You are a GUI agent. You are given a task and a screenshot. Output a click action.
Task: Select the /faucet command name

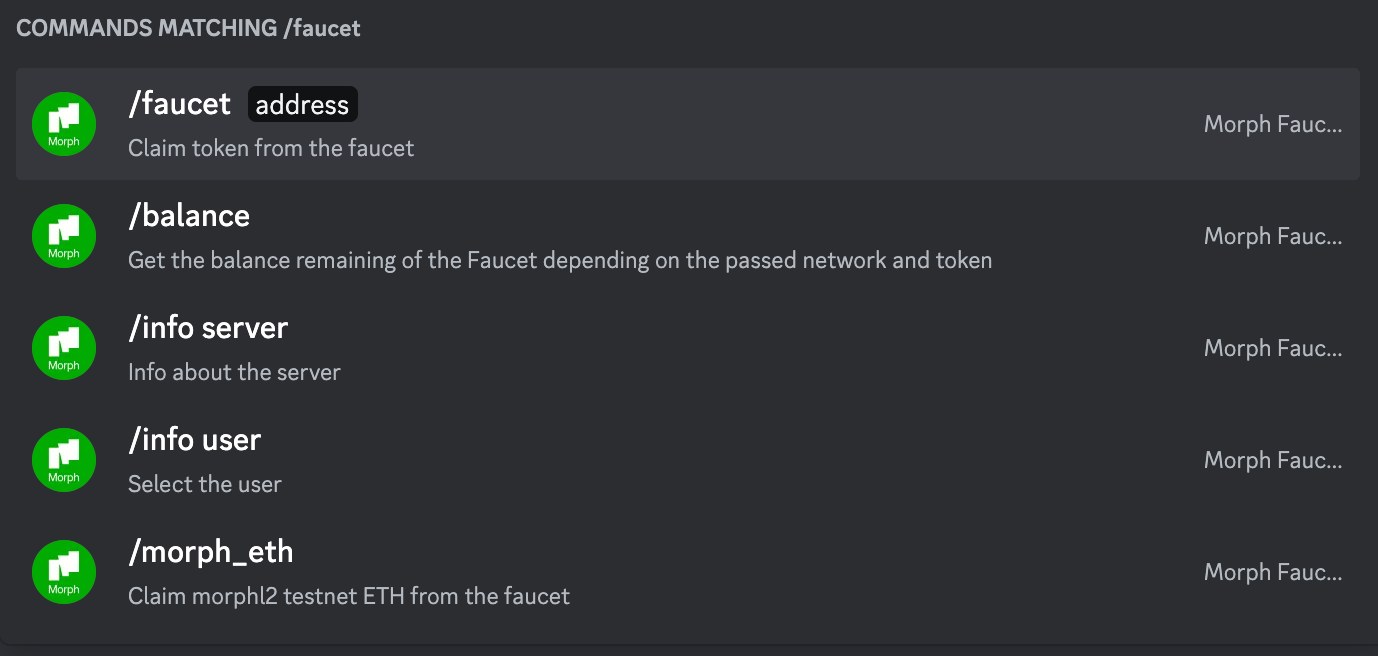(179, 104)
